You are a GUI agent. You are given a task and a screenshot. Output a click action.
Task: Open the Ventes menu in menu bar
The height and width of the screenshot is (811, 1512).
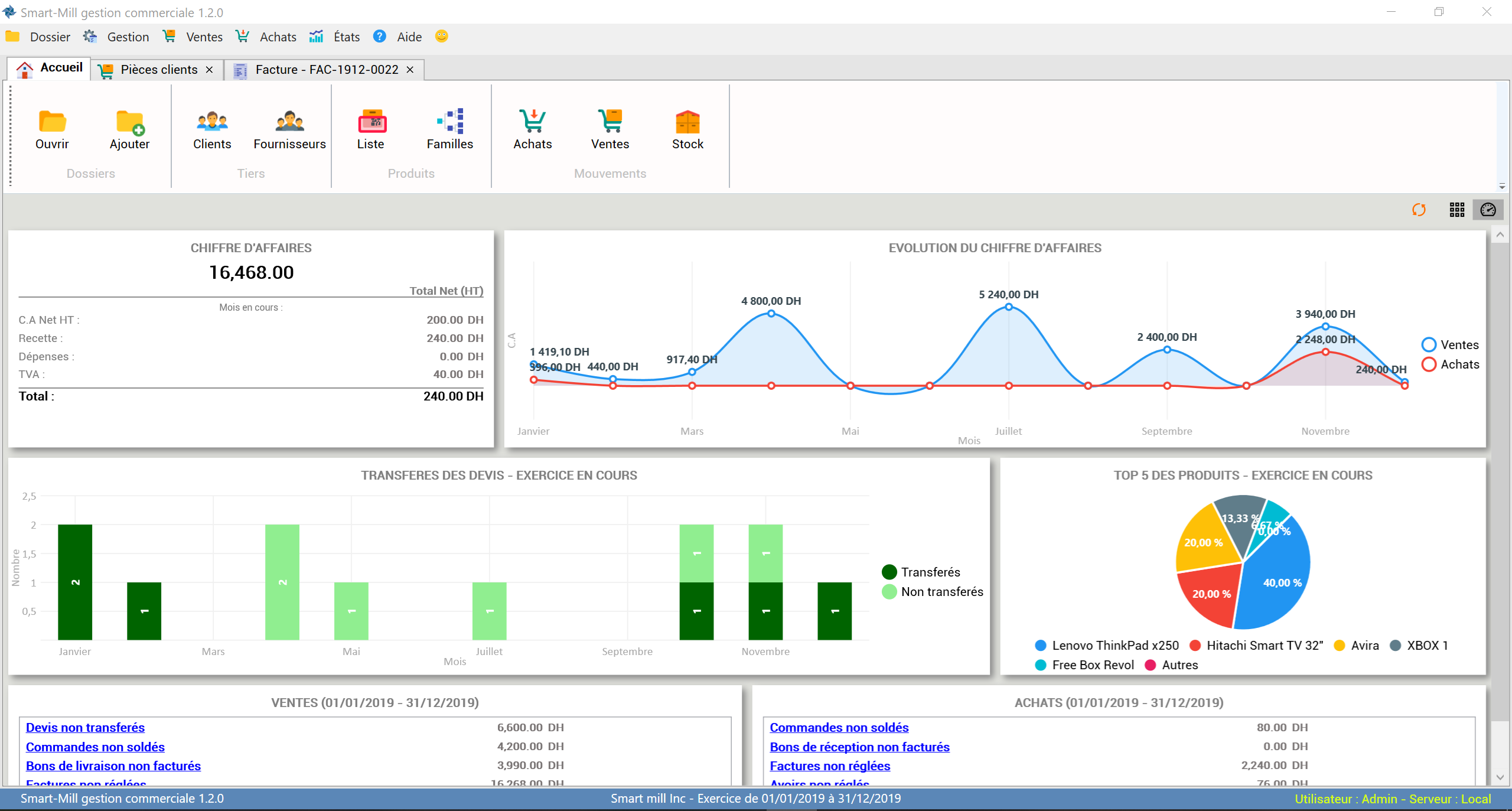click(x=204, y=37)
